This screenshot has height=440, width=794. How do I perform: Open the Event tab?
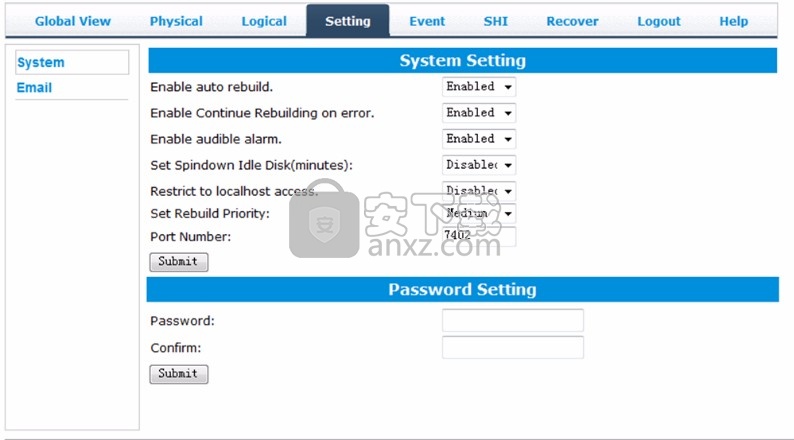tap(427, 21)
